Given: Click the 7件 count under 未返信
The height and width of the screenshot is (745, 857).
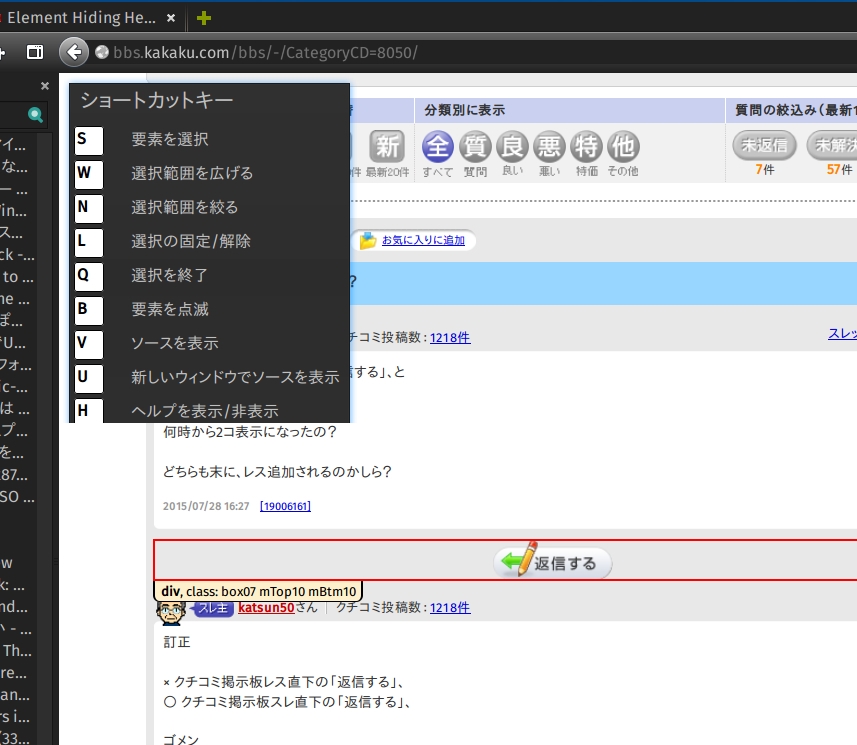Looking at the screenshot, I should point(765,169).
